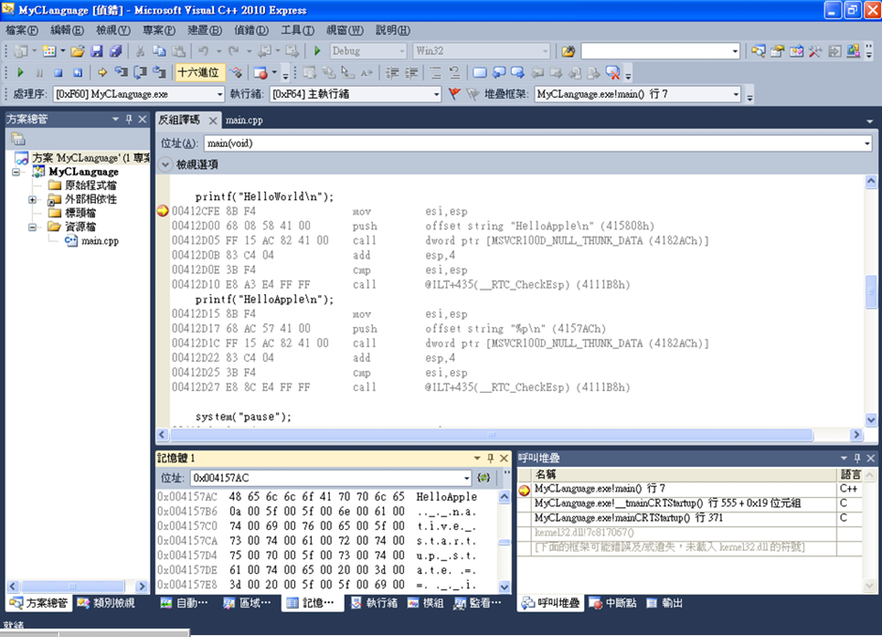The image size is (882, 637).
Task: Collapse the 資源檔 folder node
Action: click(x=32, y=227)
